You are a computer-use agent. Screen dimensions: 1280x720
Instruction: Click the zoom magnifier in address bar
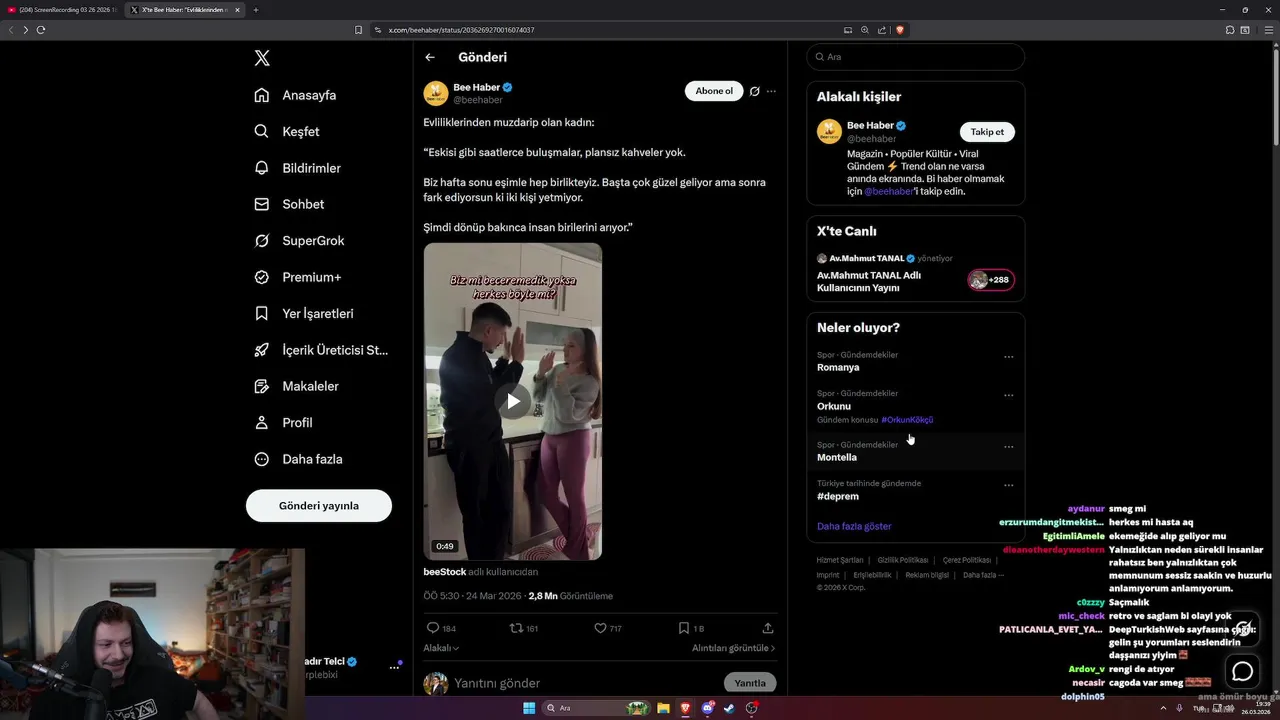865,30
